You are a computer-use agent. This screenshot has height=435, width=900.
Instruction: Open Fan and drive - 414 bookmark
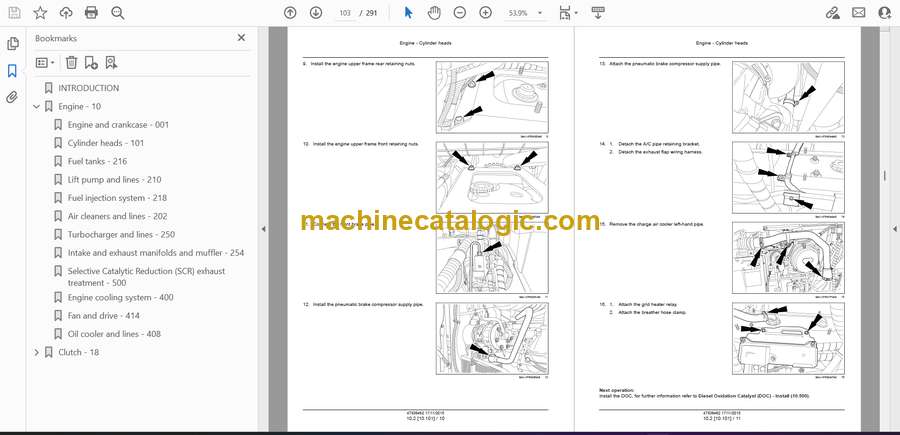point(103,316)
